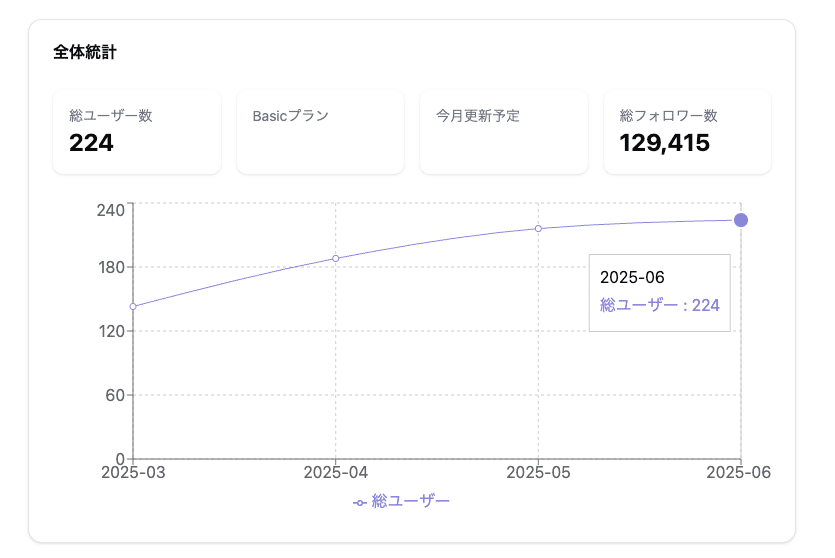Click the 2025-03 x-axis label
The height and width of the screenshot is (558, 835).
[133, 472]
